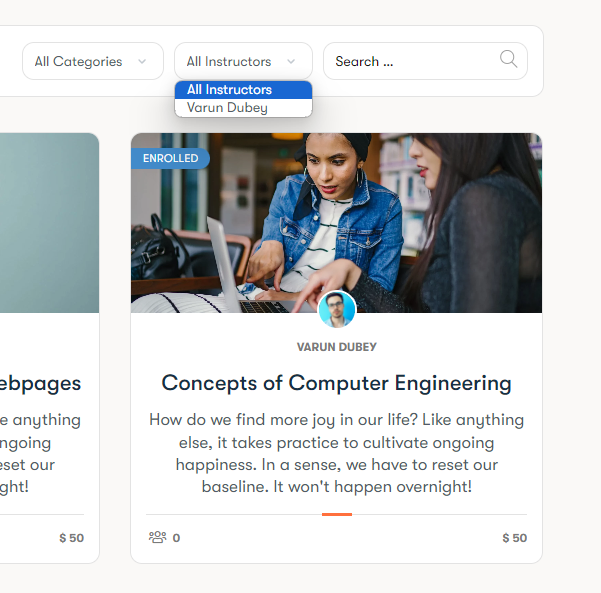Focus the Search text field
This screenshot has height=593, width=601.
[x=410, y=61]
